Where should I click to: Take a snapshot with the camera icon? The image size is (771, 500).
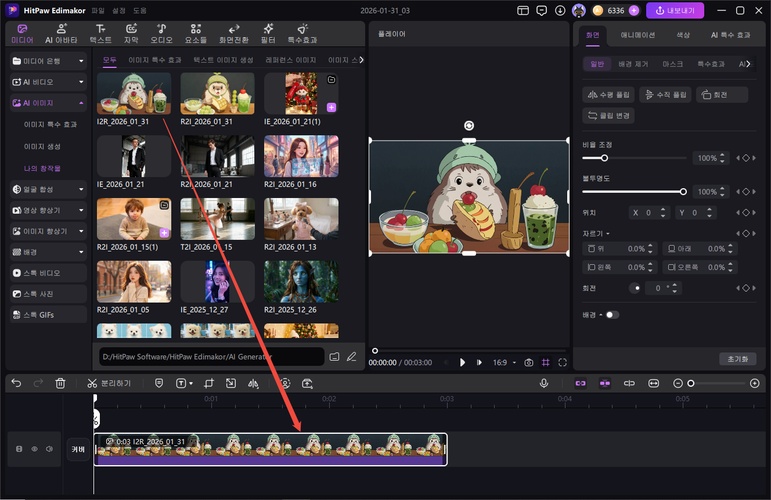tap(528, 362)
